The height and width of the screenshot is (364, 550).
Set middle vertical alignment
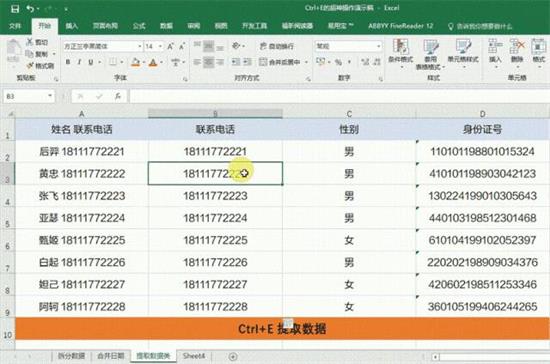click(209, 45)
